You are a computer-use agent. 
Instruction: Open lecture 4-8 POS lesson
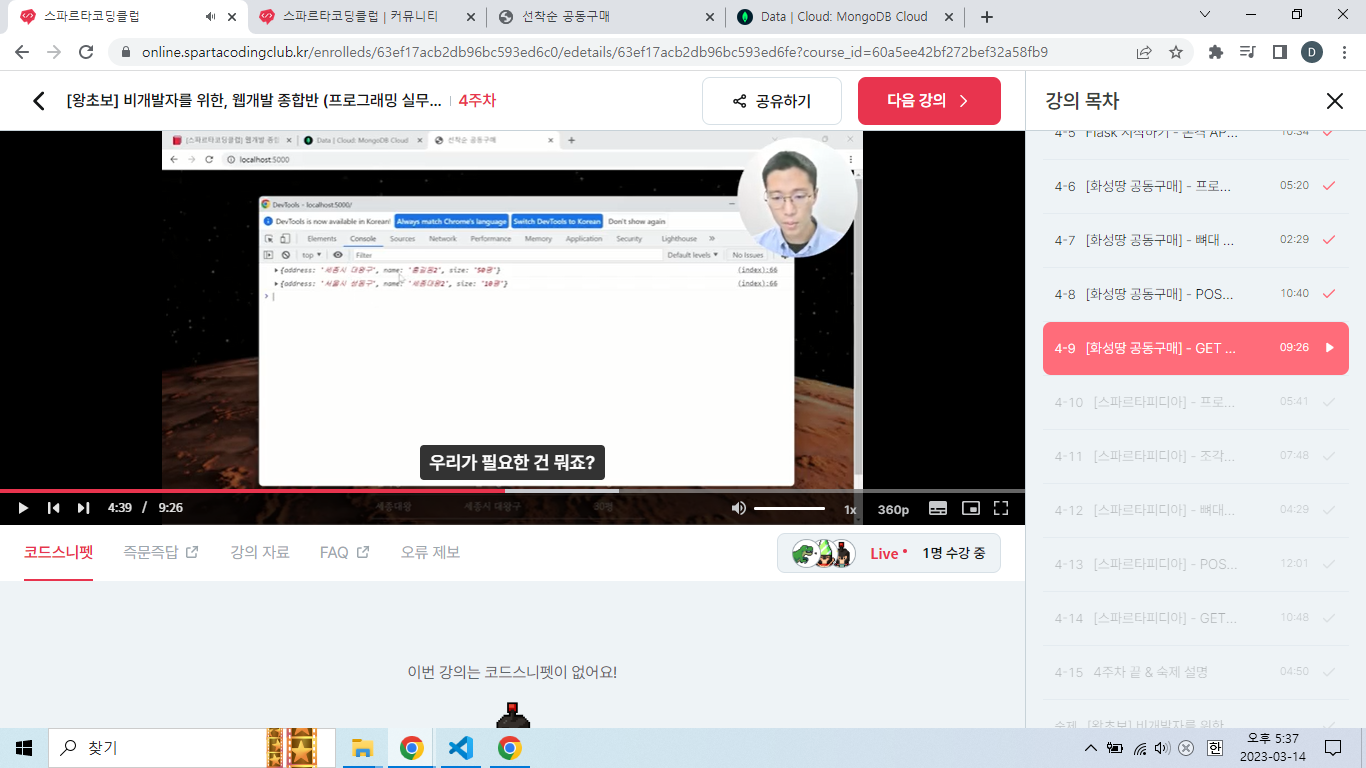[x=1195, y=294]
